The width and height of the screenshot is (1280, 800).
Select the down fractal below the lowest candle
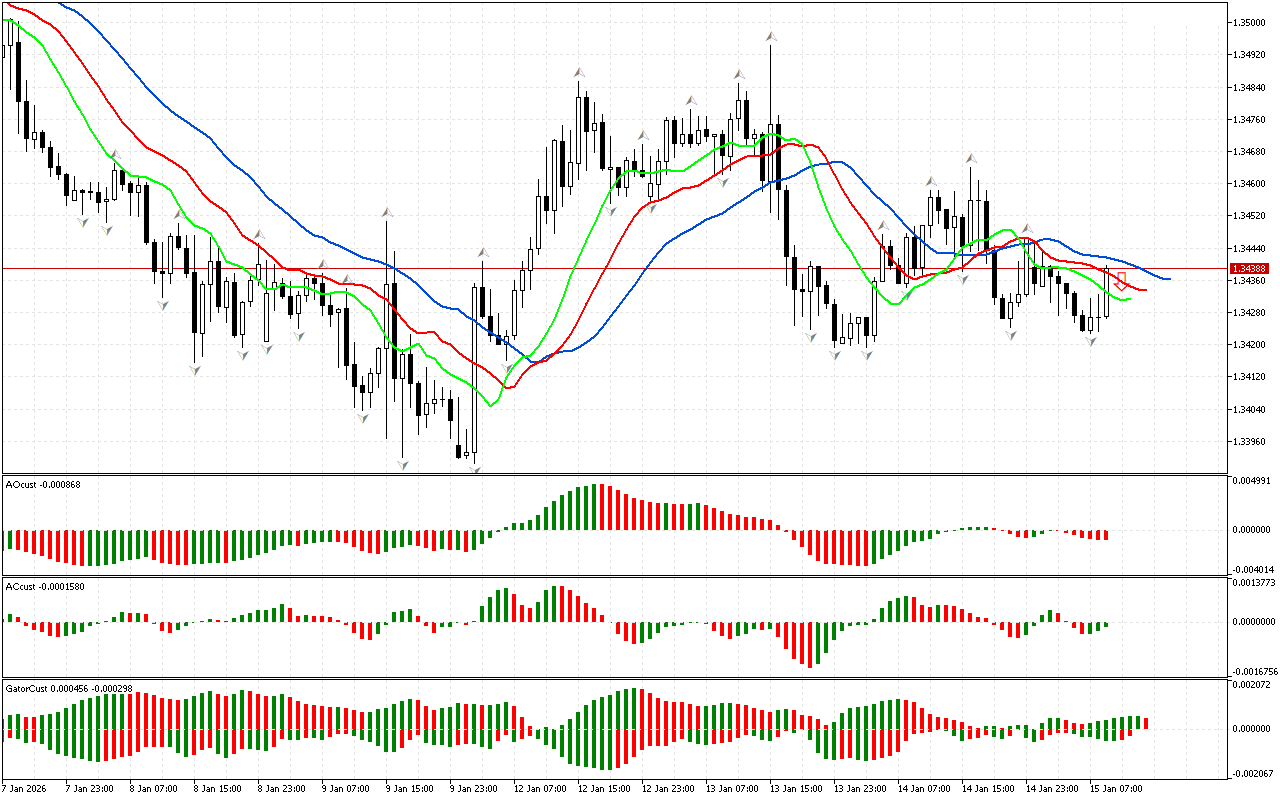click(x=474, y=467)
